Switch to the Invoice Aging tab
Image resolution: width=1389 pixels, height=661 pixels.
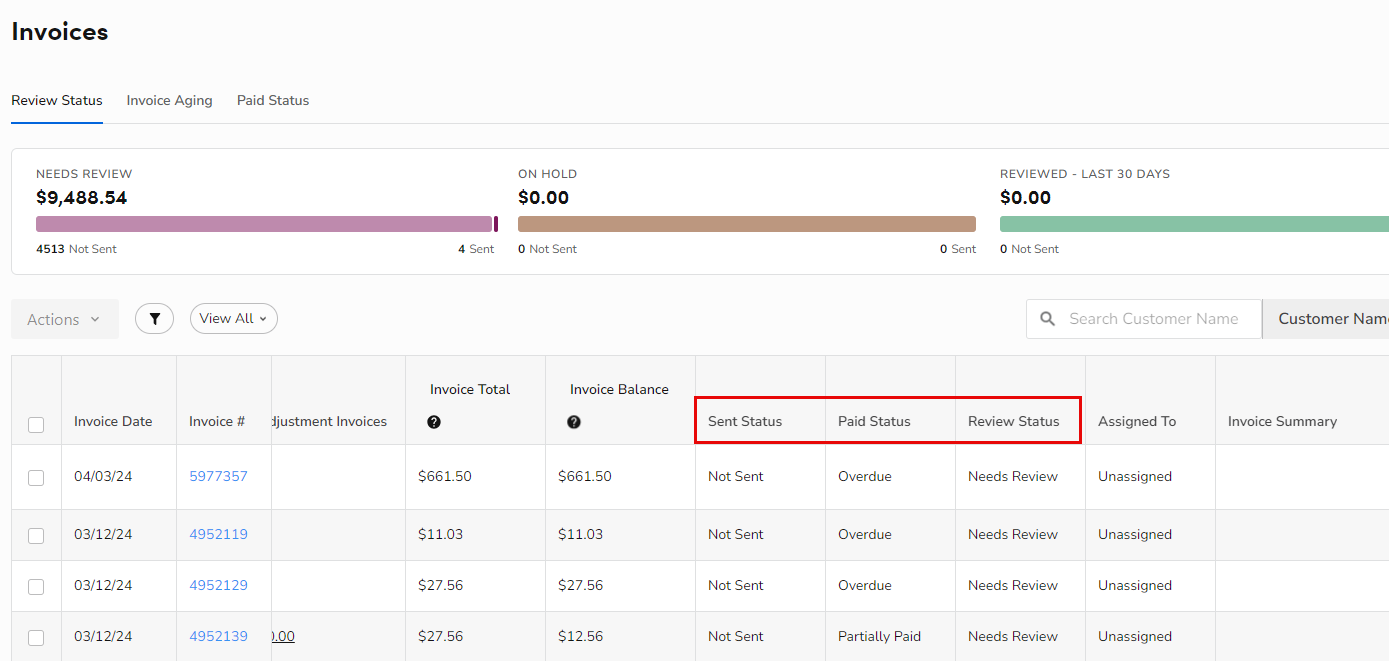click(169, 100)
